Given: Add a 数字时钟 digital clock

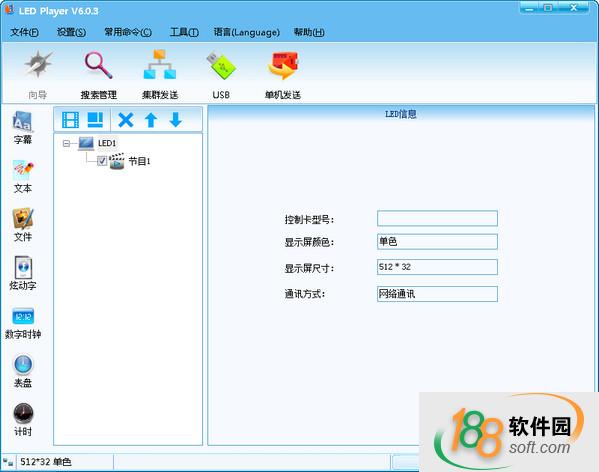Looking at the screenshot, I should coord(23,323).
